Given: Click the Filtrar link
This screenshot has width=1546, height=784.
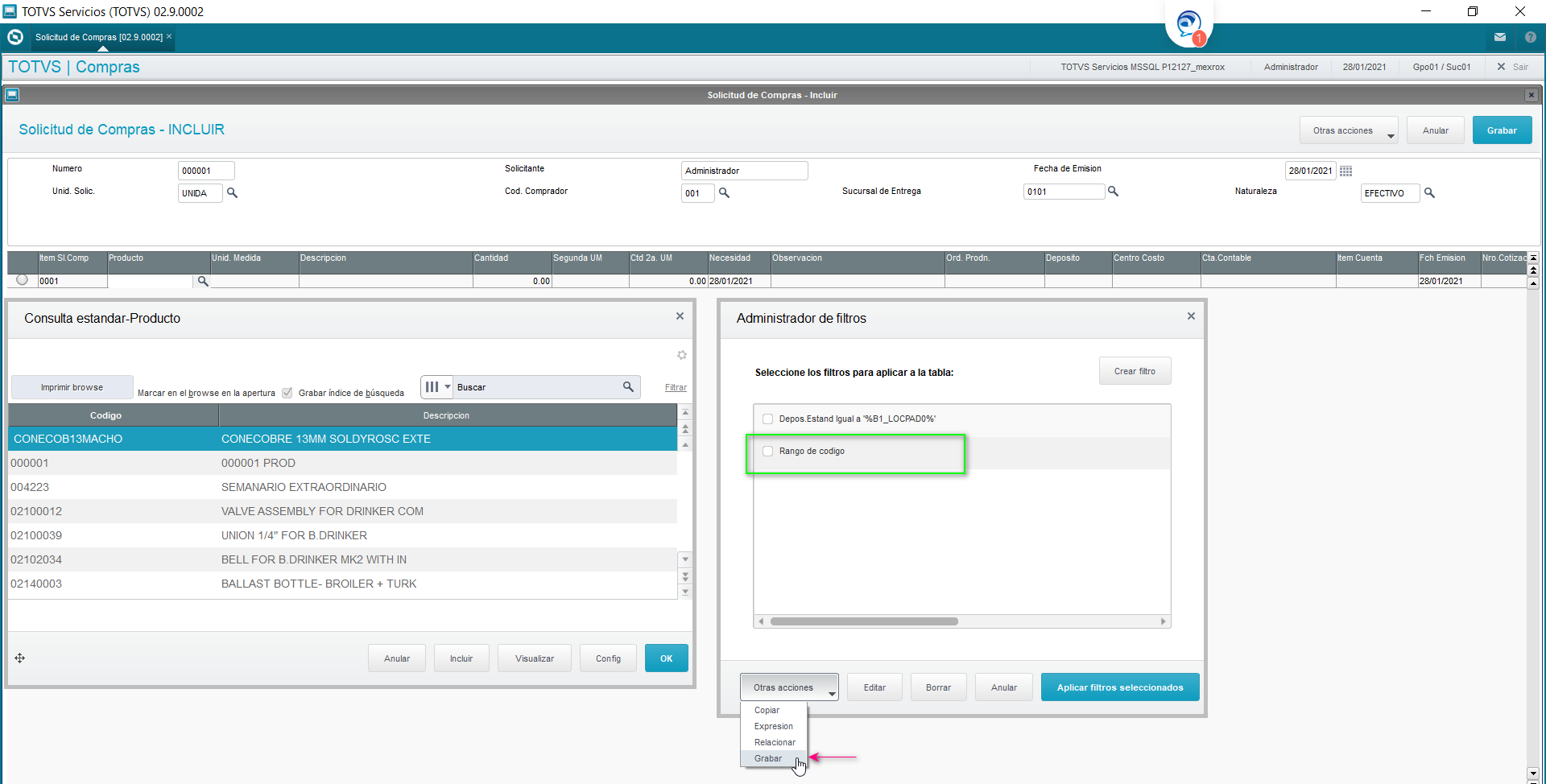Looking at the screenshot, I should point(676,387).
